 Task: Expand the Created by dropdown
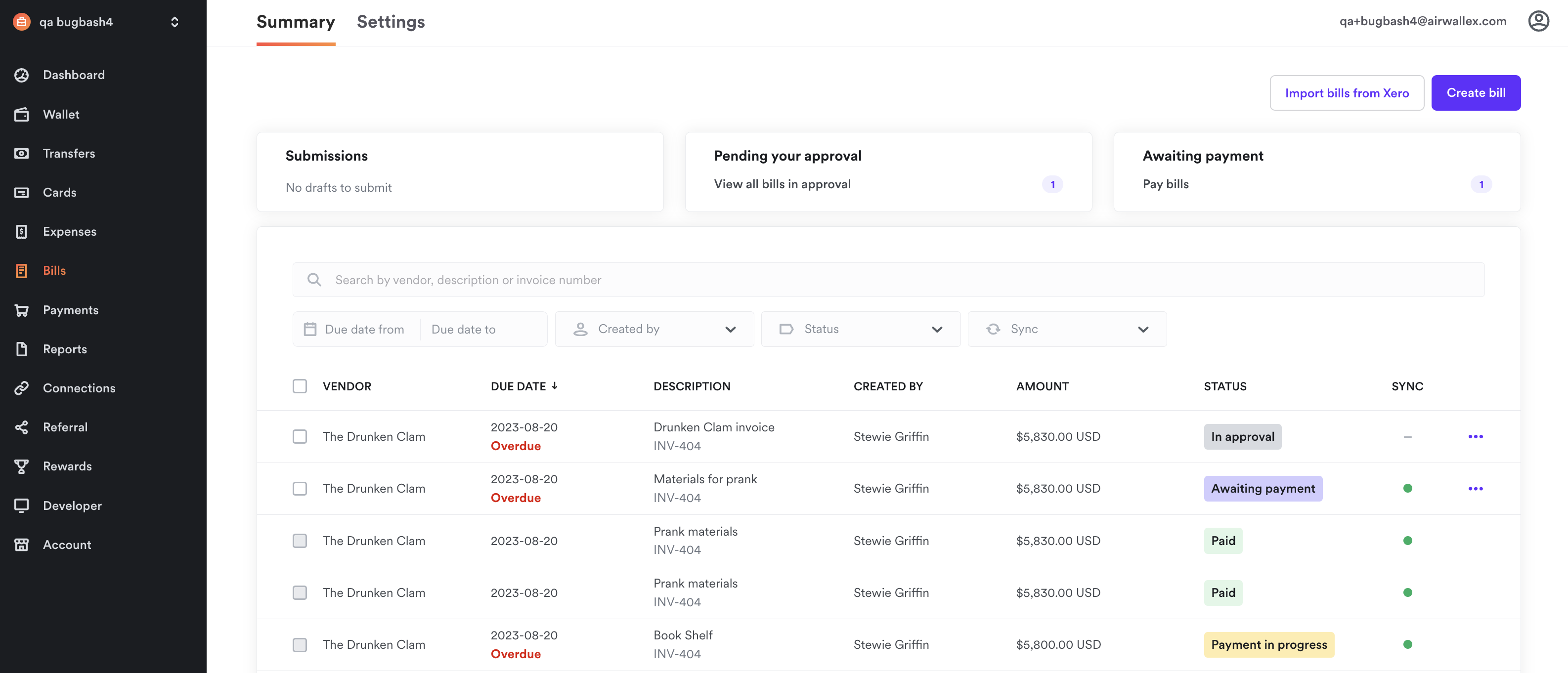(x=653, y=329)
